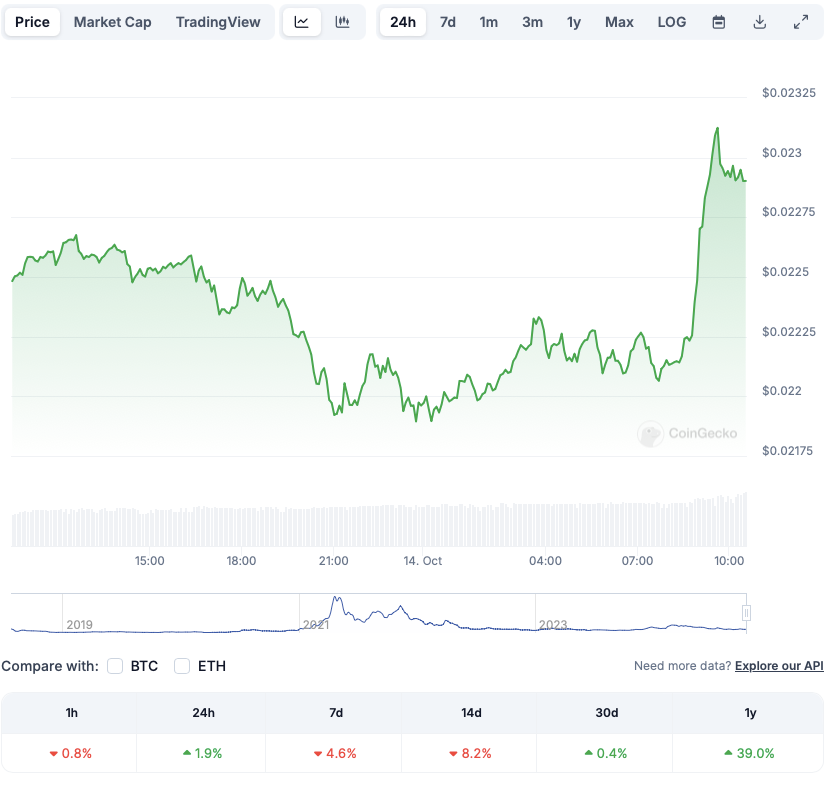Enable compare with ETH checkbox
This screenshot has width=833, height=788.
182,666
